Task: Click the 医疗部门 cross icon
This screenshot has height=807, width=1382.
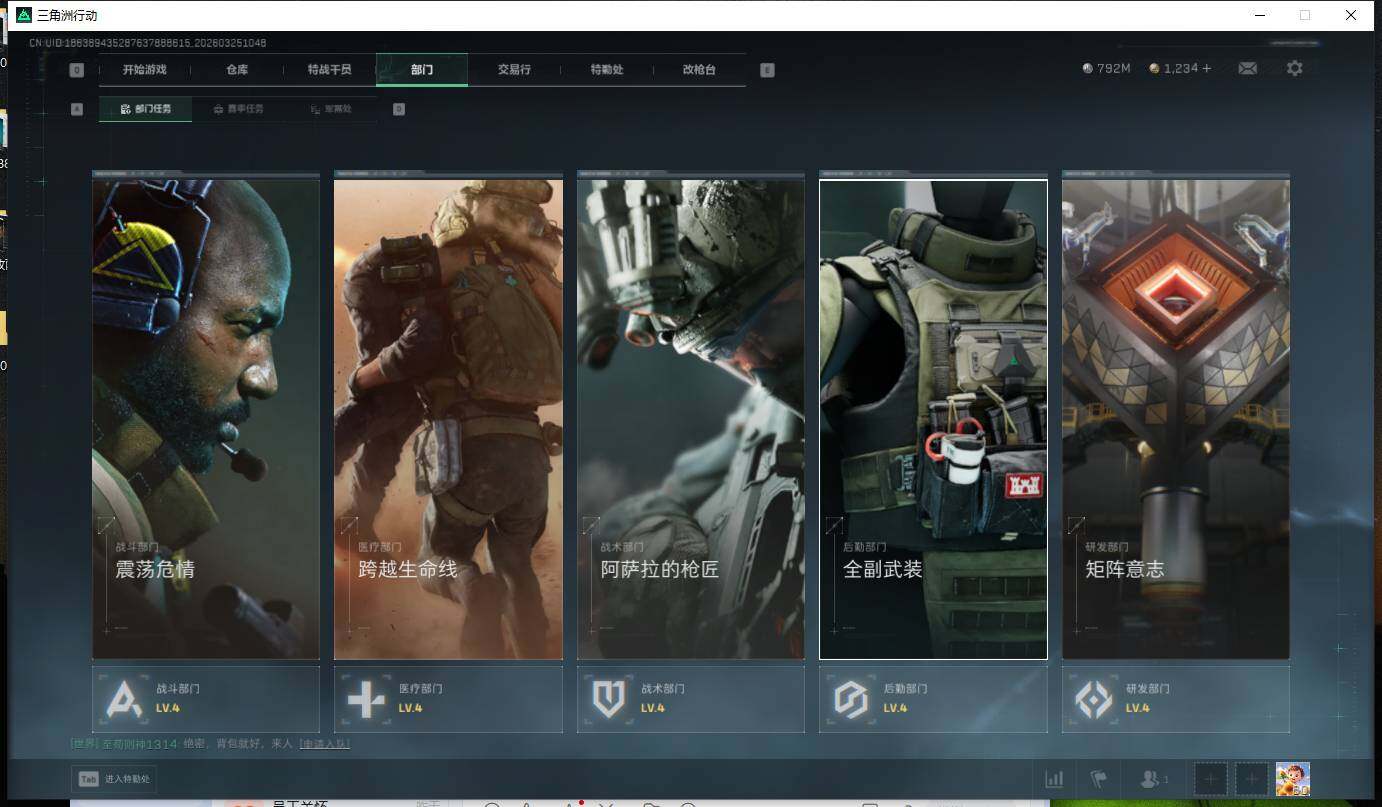Action: 366,699
